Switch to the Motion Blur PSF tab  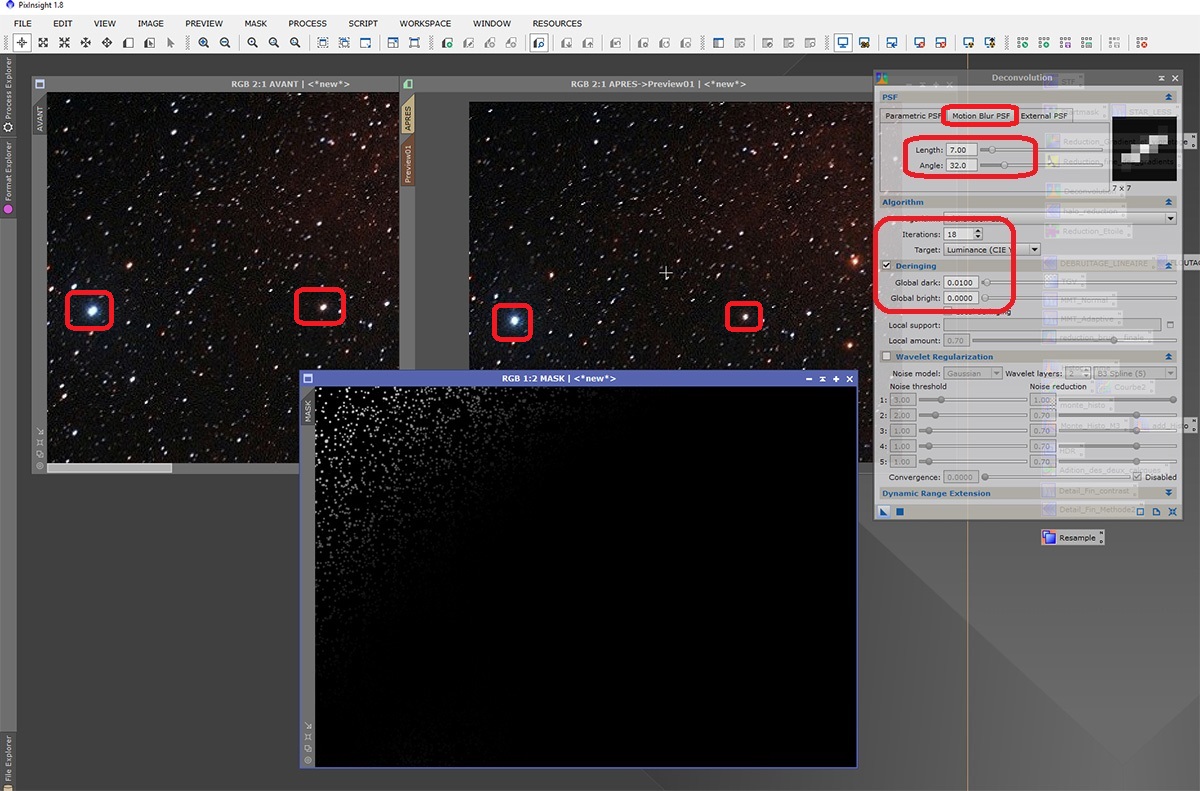980,116
